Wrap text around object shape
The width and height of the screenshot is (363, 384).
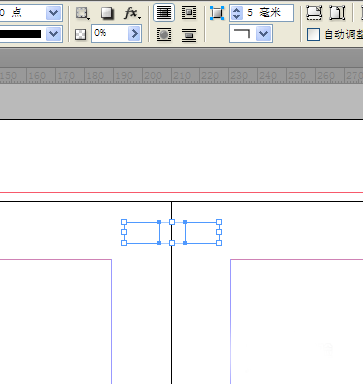click(164, 34)
